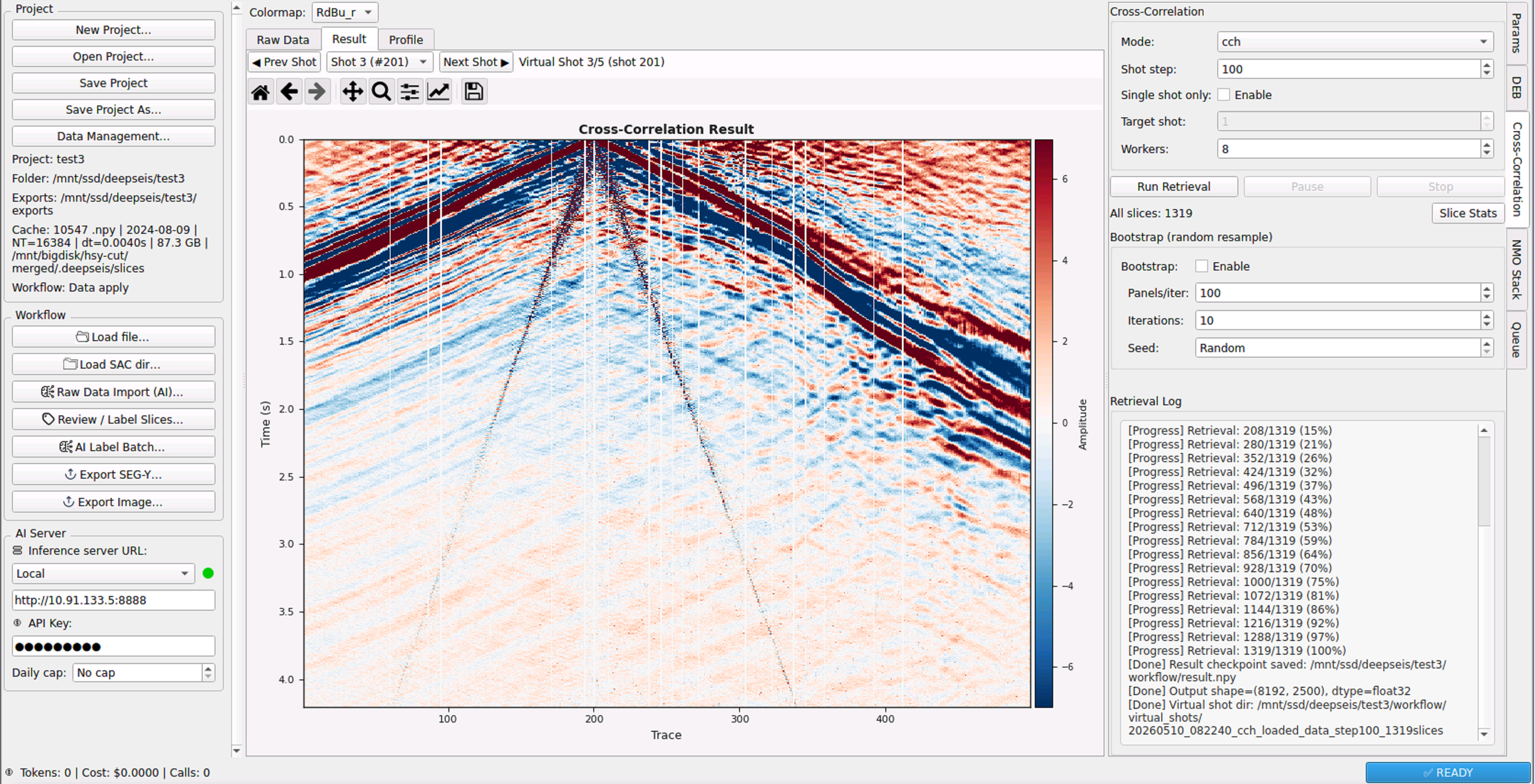Image resolution: width=1535 pixels, height=784 pixels.
Task: Open Edit axis curve parameters icon
Action: coord(439,92)
